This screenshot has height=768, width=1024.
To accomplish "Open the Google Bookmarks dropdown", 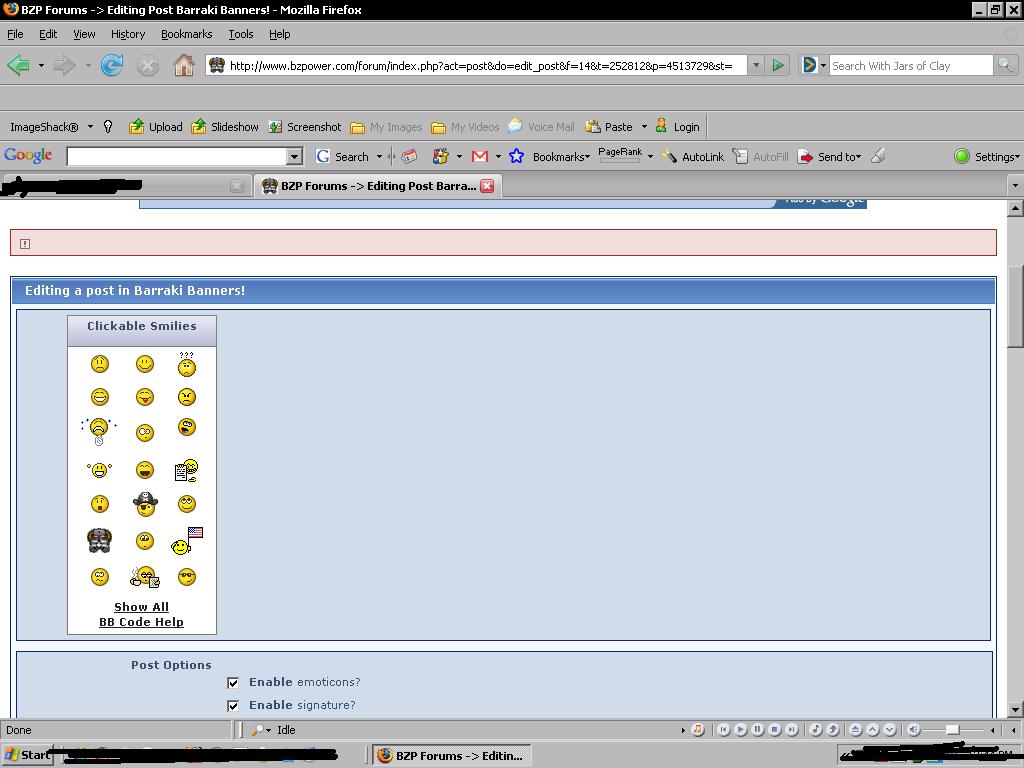I will pos(561,157).
